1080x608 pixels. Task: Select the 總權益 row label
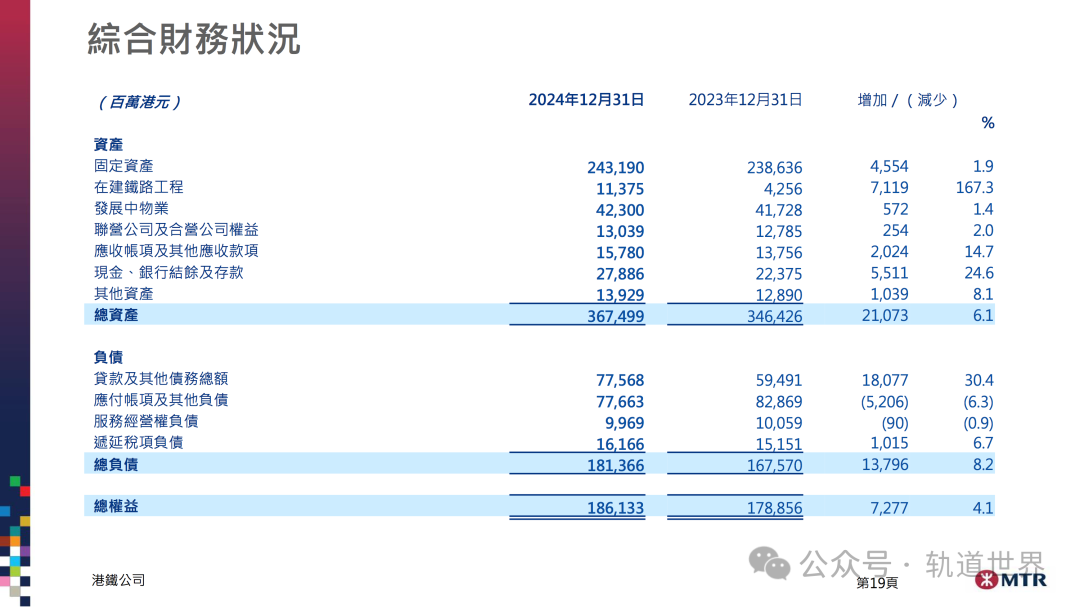(116, 507)
